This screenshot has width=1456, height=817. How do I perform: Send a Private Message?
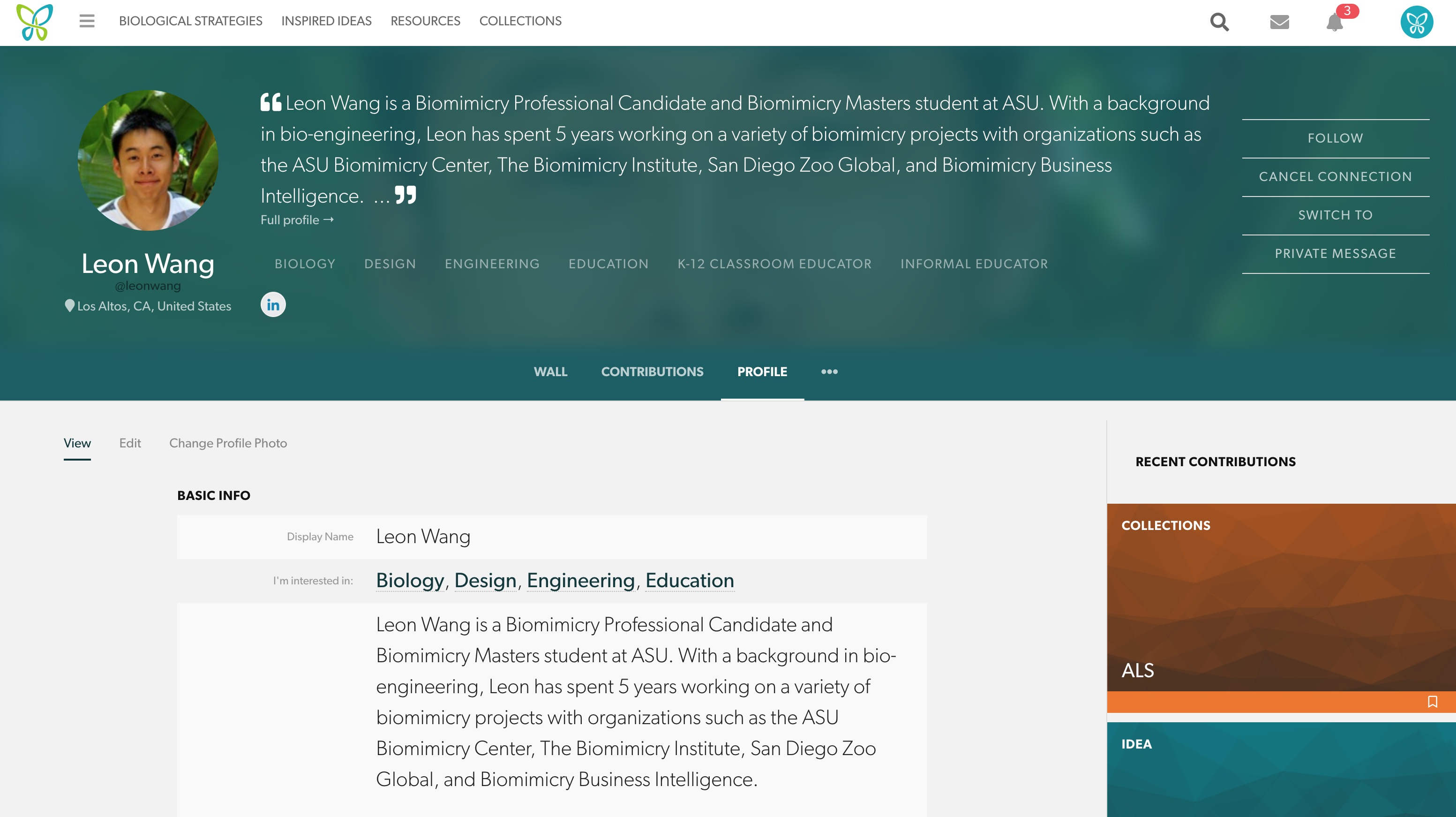tap(1335, 253)
